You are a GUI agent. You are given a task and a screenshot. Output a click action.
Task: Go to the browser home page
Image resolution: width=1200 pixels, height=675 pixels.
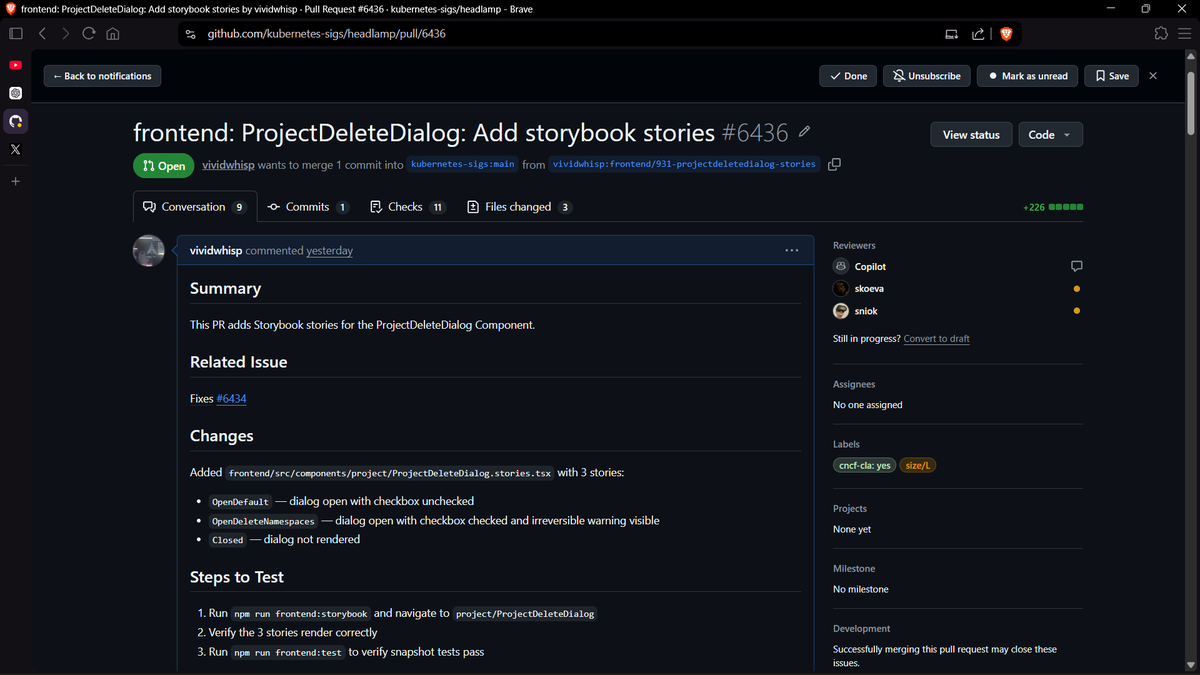[x=113, y=33]
